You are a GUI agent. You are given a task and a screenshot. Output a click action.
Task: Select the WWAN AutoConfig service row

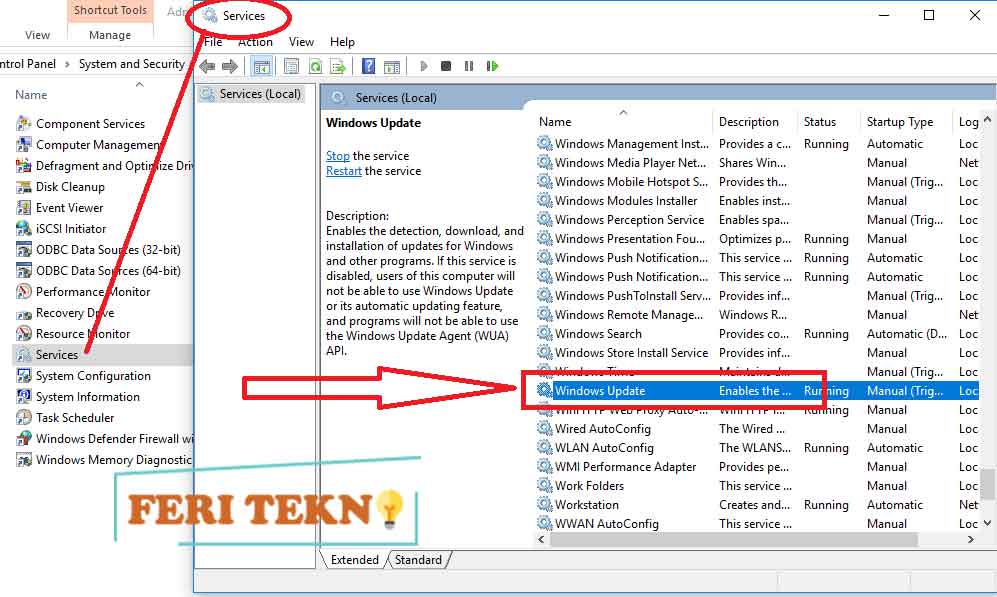coord(757,524)
